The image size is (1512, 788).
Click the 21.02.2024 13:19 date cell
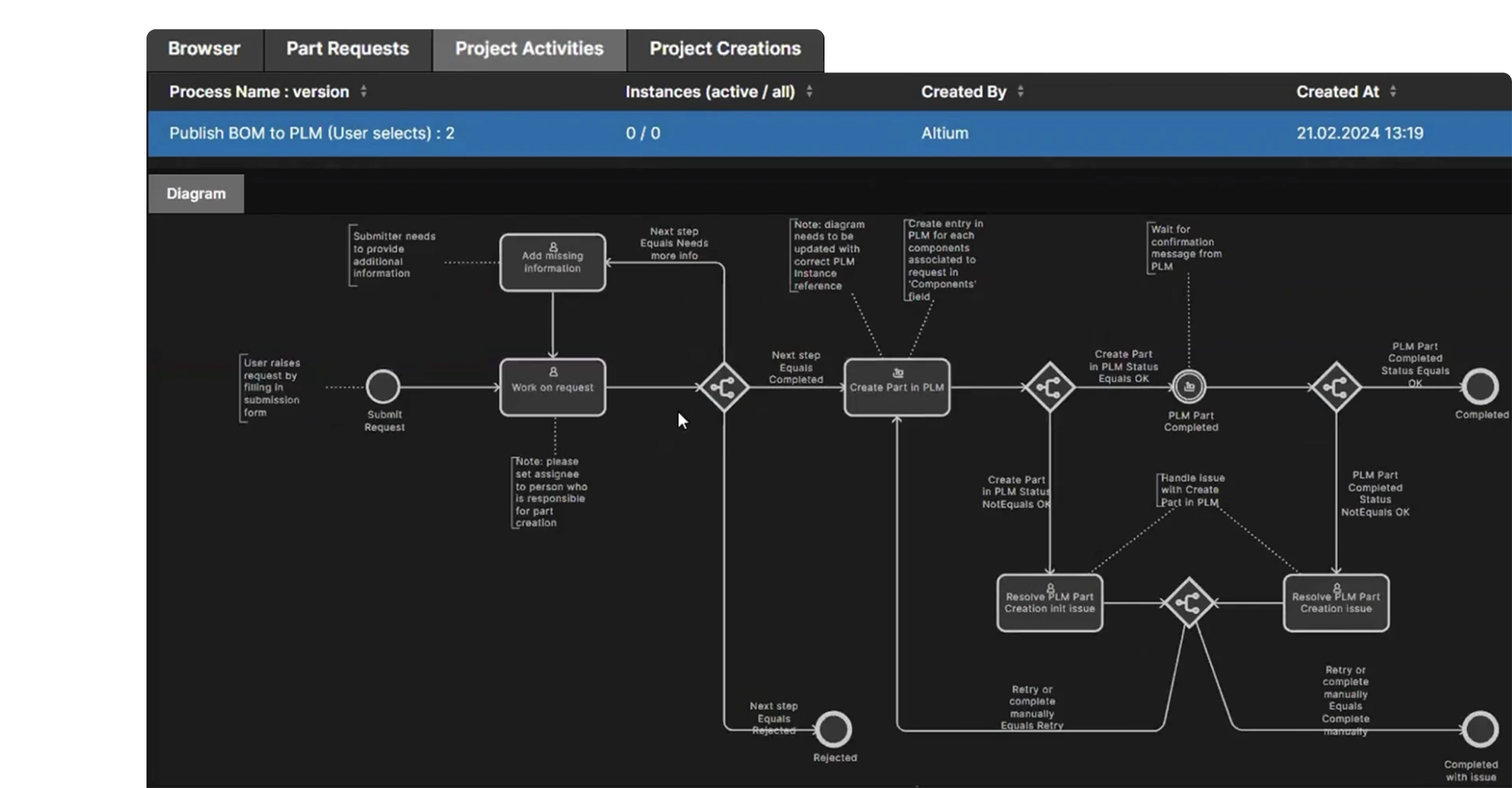coord(1360,133)
